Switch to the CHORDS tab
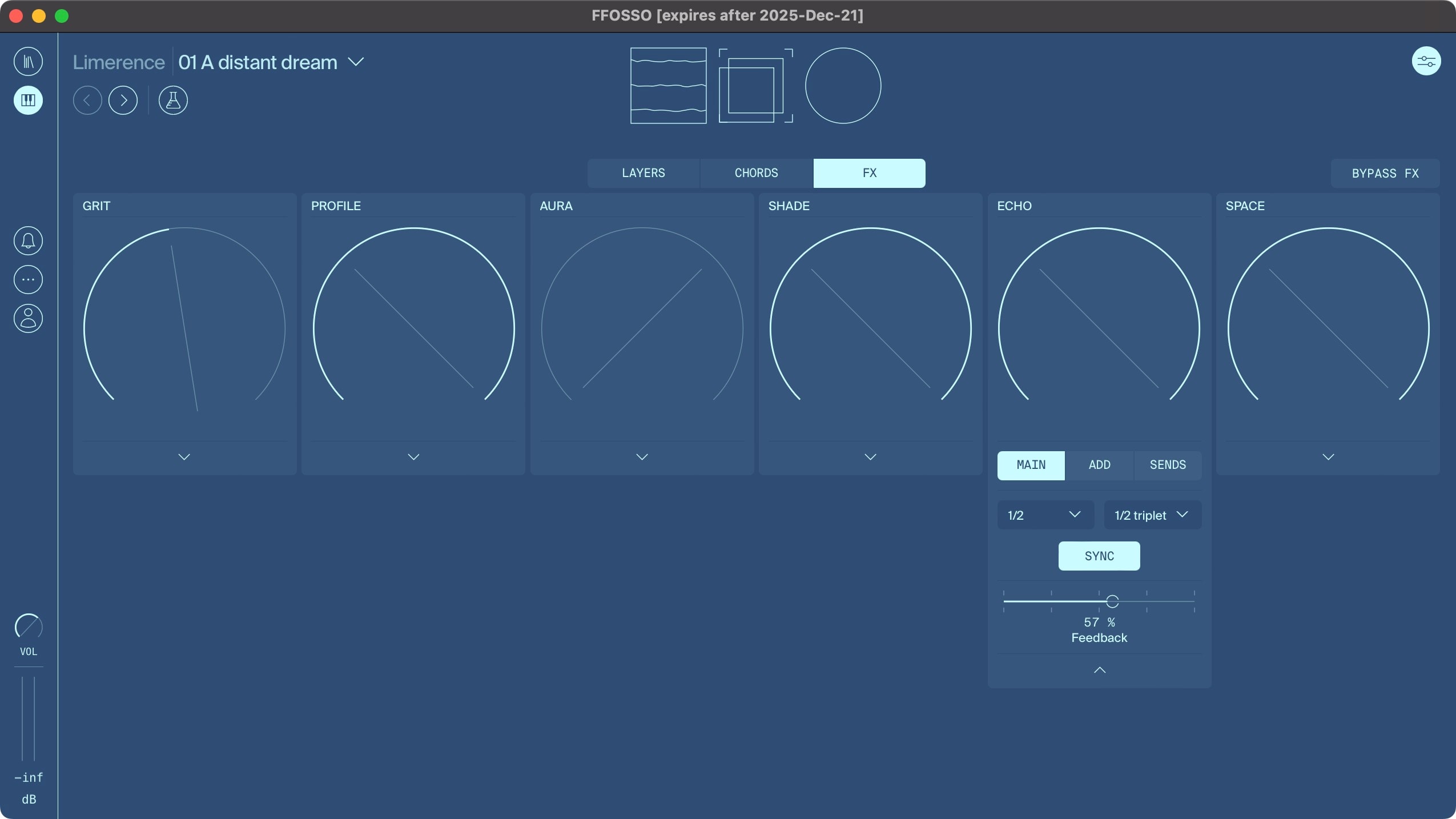 pyautogui.click(x=755, y=172)
